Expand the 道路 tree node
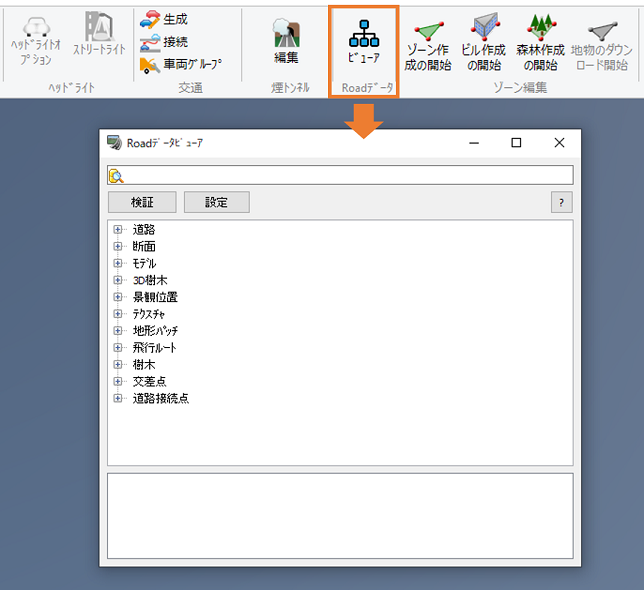 (x=118, y=230)
